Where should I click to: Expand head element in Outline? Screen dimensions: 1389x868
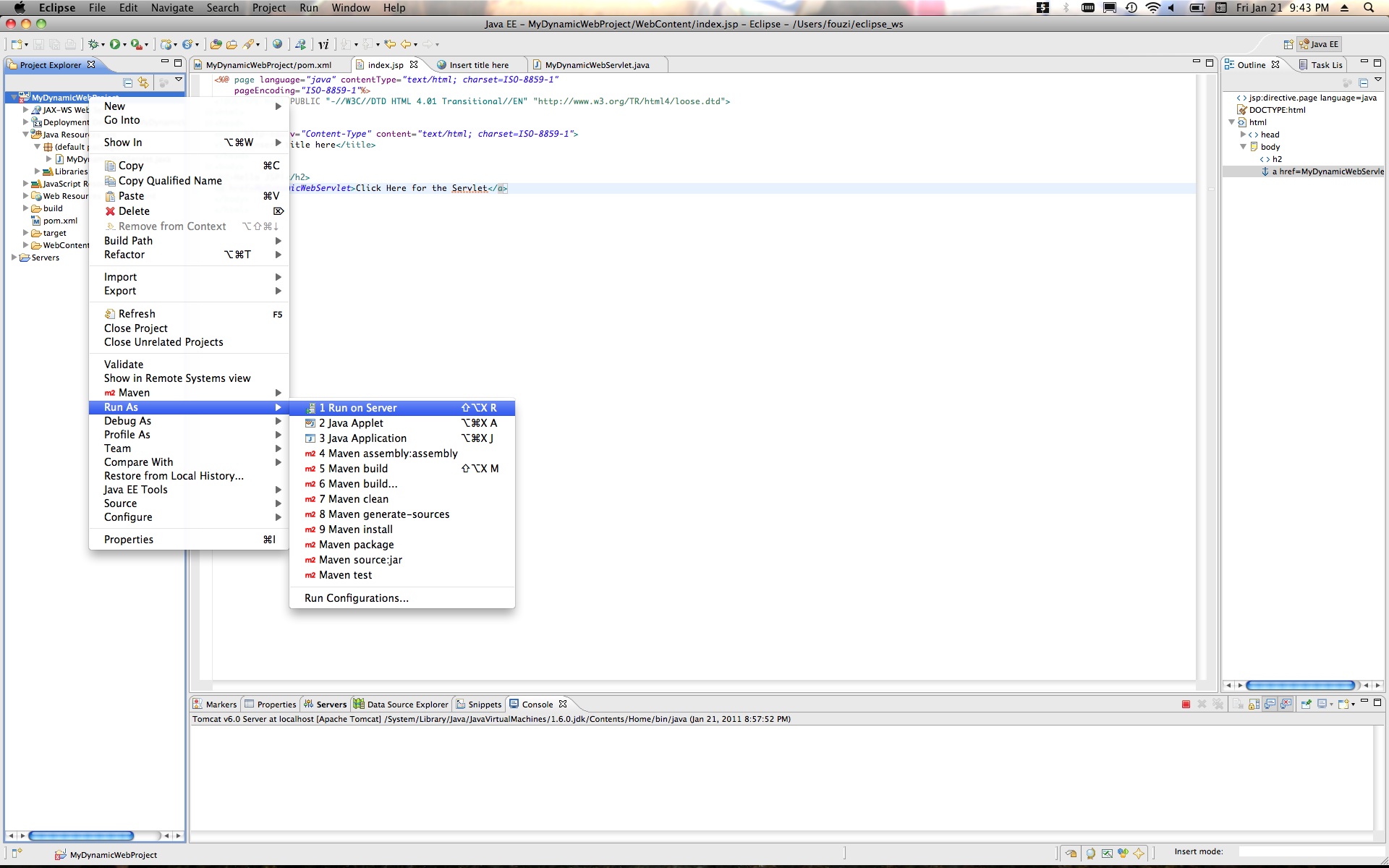tap(1243, 135)
